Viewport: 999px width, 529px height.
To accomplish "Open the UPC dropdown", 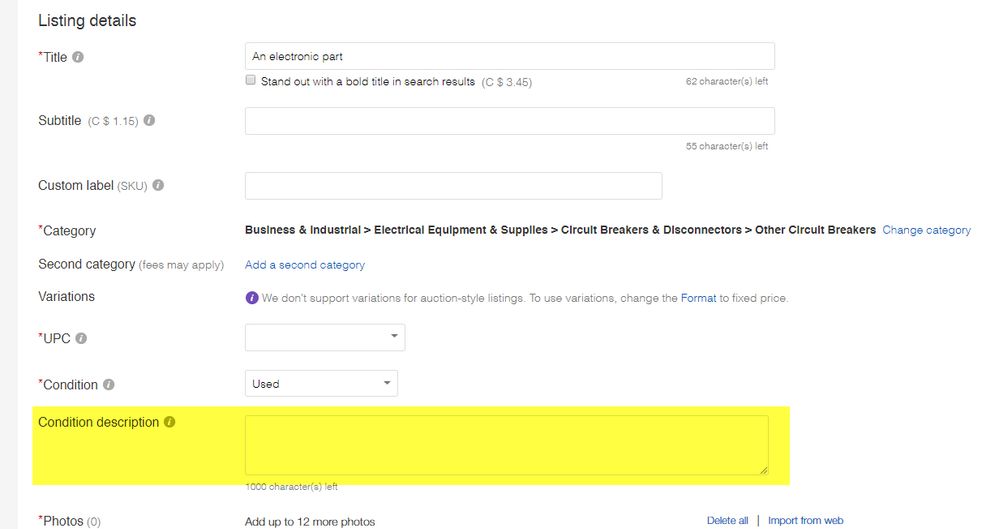I will 325,337.
